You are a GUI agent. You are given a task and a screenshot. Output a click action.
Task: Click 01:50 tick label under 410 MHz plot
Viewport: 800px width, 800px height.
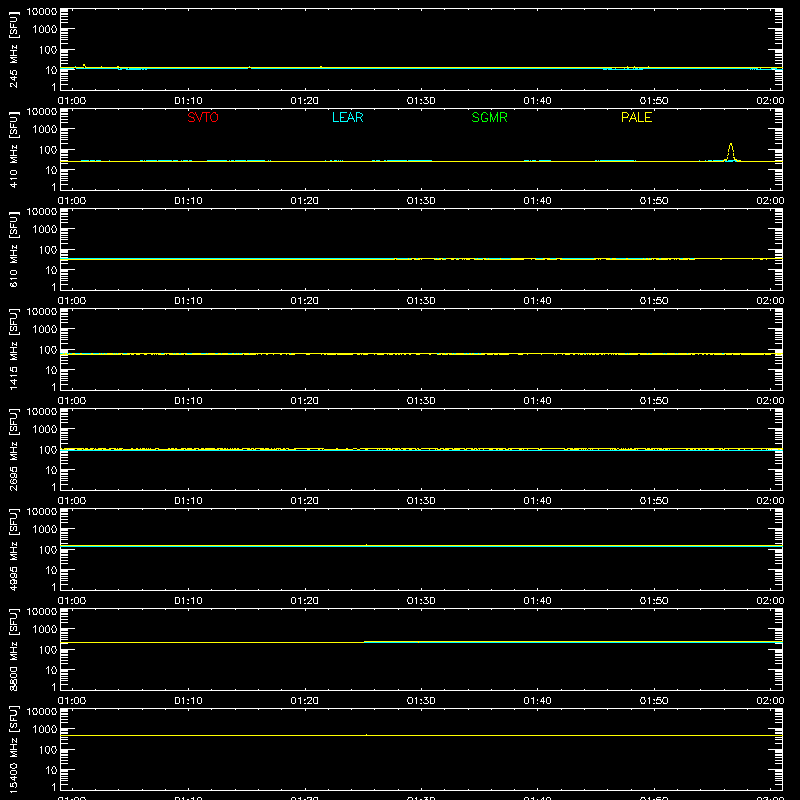click(x=654, y=201)
